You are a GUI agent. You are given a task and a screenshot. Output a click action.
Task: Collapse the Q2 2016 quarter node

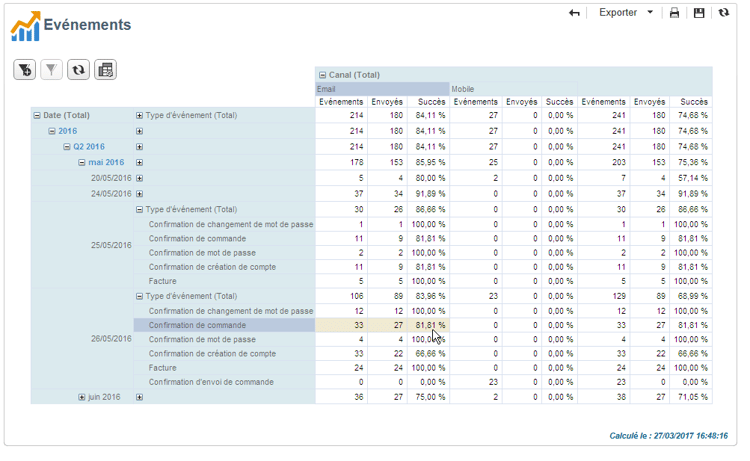(x=67, y=147)
